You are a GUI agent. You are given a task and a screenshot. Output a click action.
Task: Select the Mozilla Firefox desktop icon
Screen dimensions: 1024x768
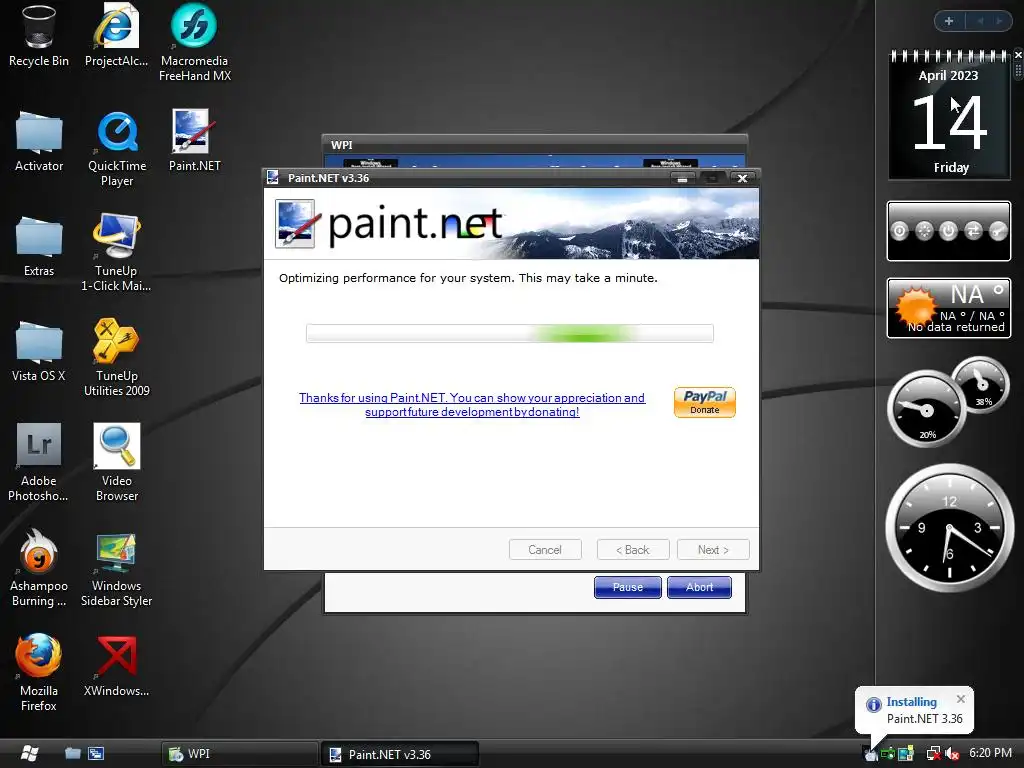(x=39, y=673)
